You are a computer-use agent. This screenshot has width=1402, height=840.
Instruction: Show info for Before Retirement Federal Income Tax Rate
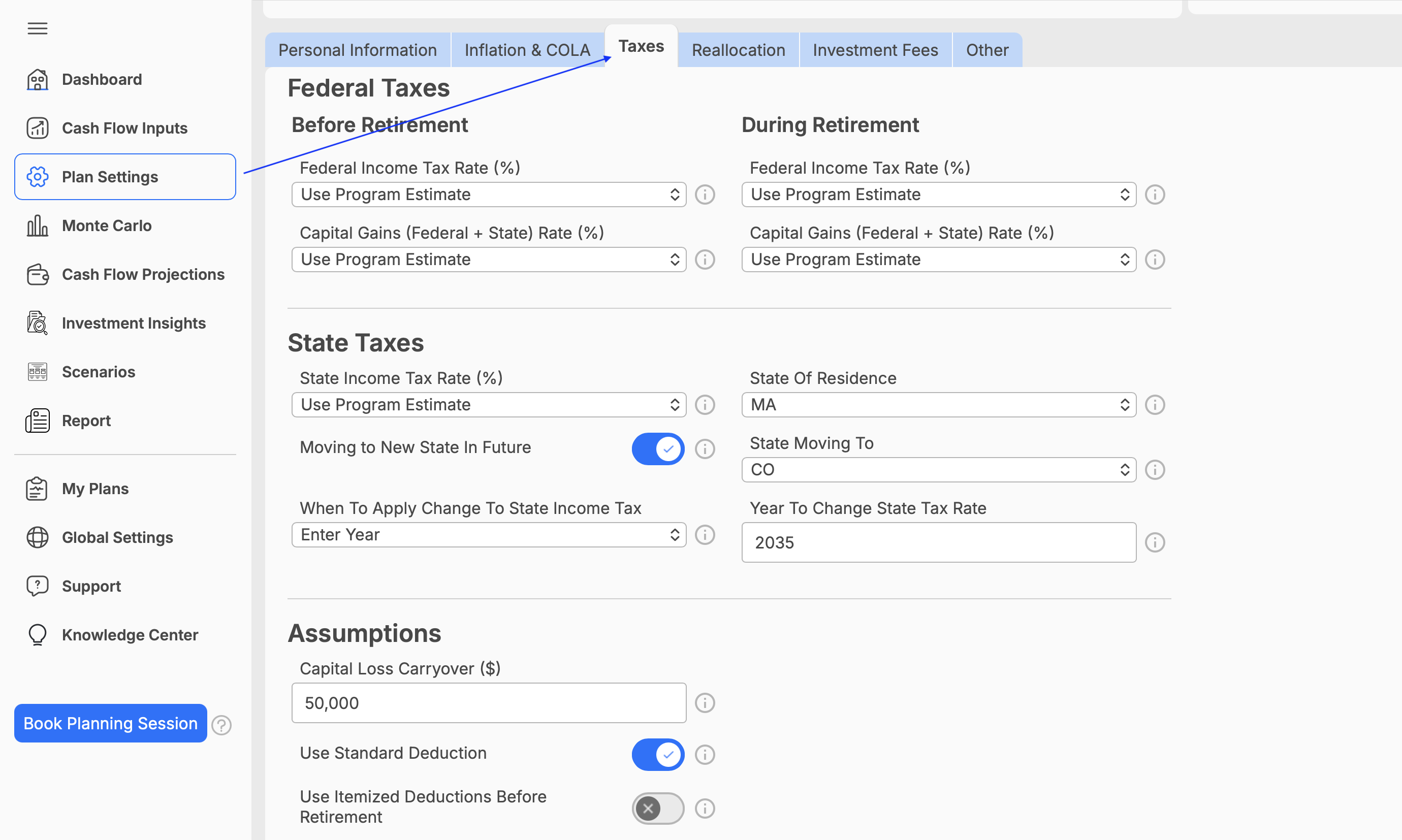point(705,194)
